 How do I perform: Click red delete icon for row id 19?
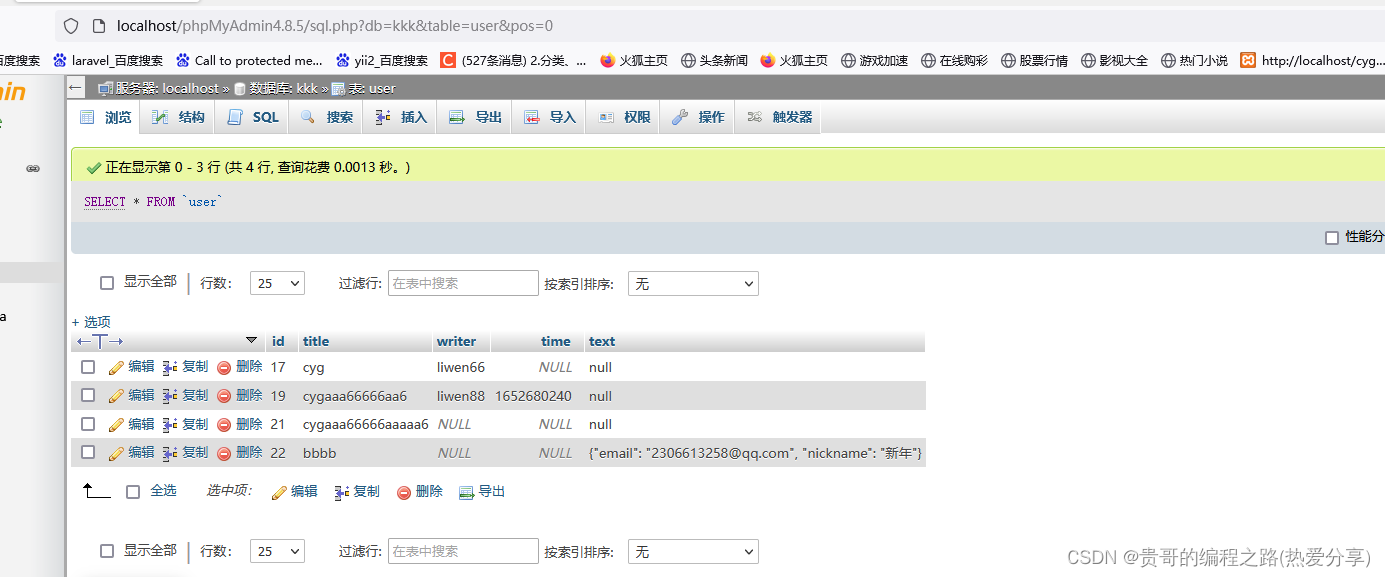pyautogui.click(x=224, y=396)
